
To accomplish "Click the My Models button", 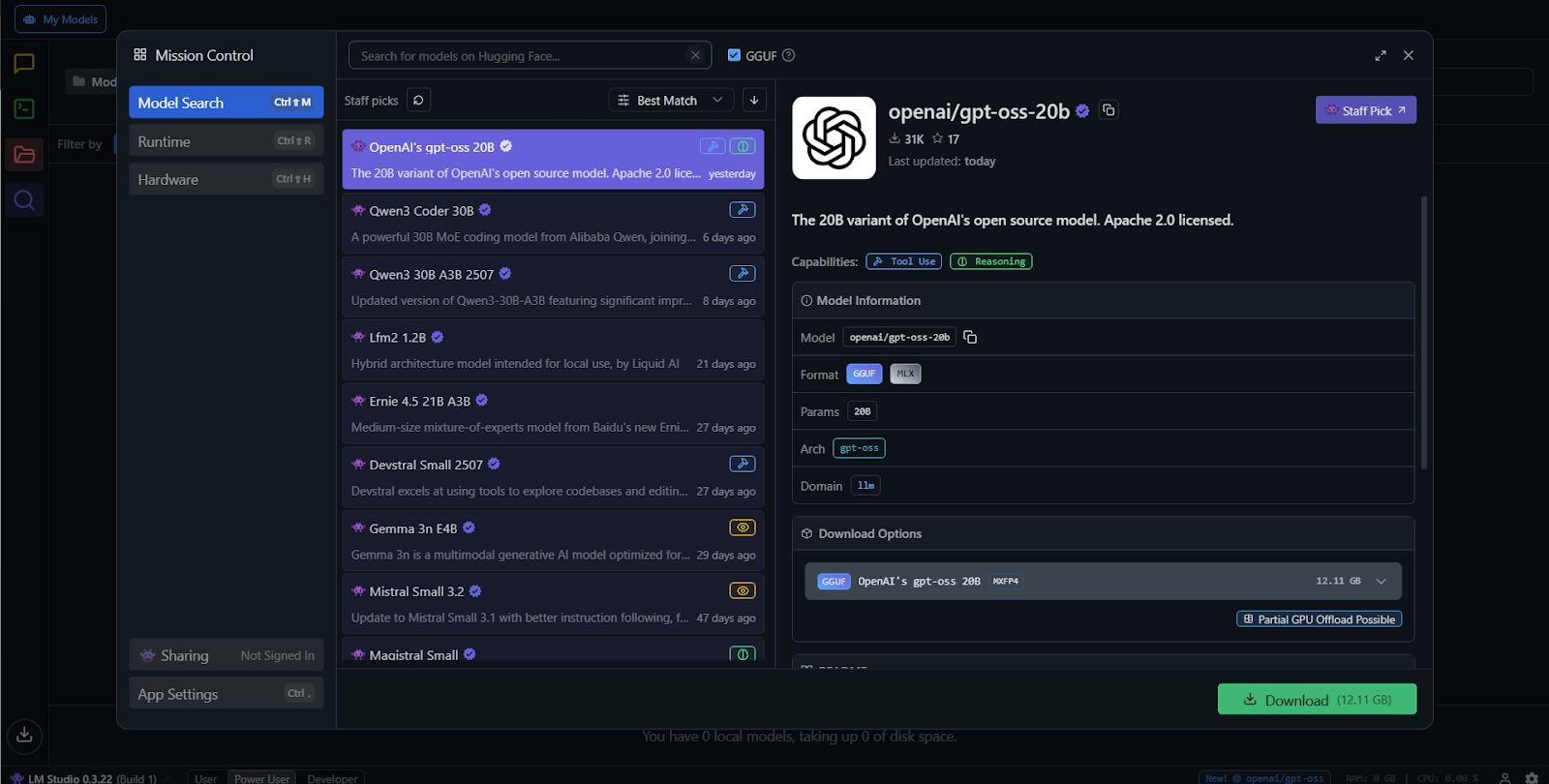I will point(60,19).
